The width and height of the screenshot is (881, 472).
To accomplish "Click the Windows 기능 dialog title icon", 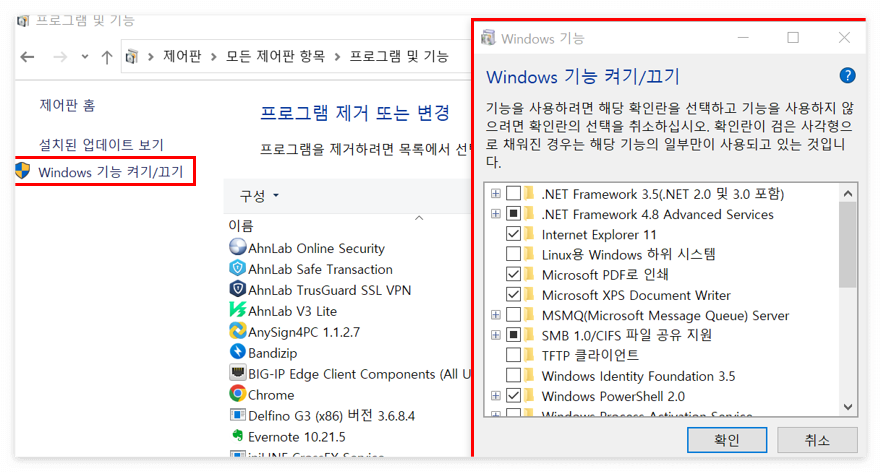I will pyautogui.click(x=488, y=38).
